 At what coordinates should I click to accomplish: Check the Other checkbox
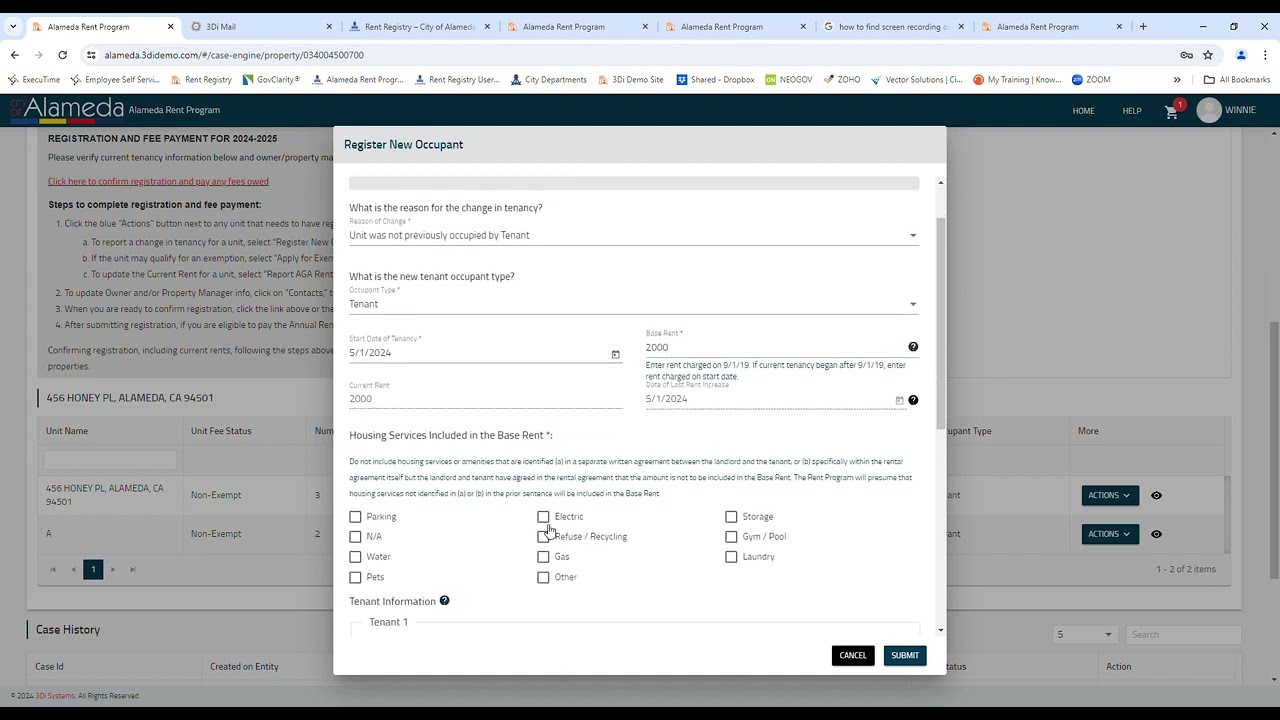coord(543,577)
